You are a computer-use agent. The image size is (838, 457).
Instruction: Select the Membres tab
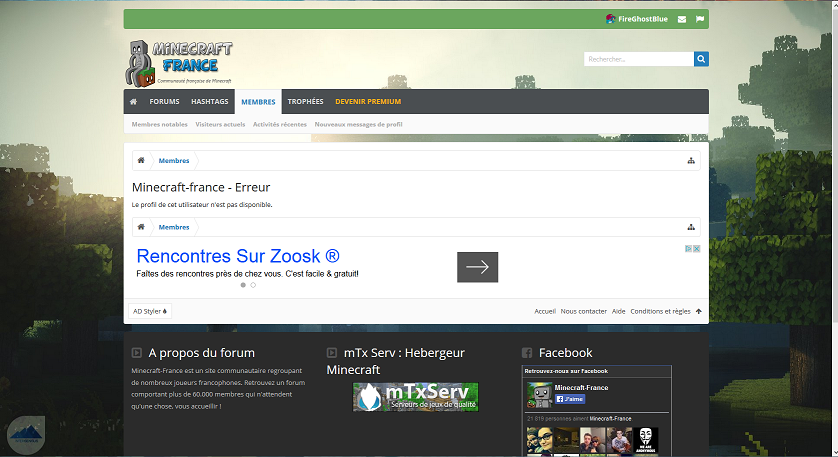coord(258,102)
